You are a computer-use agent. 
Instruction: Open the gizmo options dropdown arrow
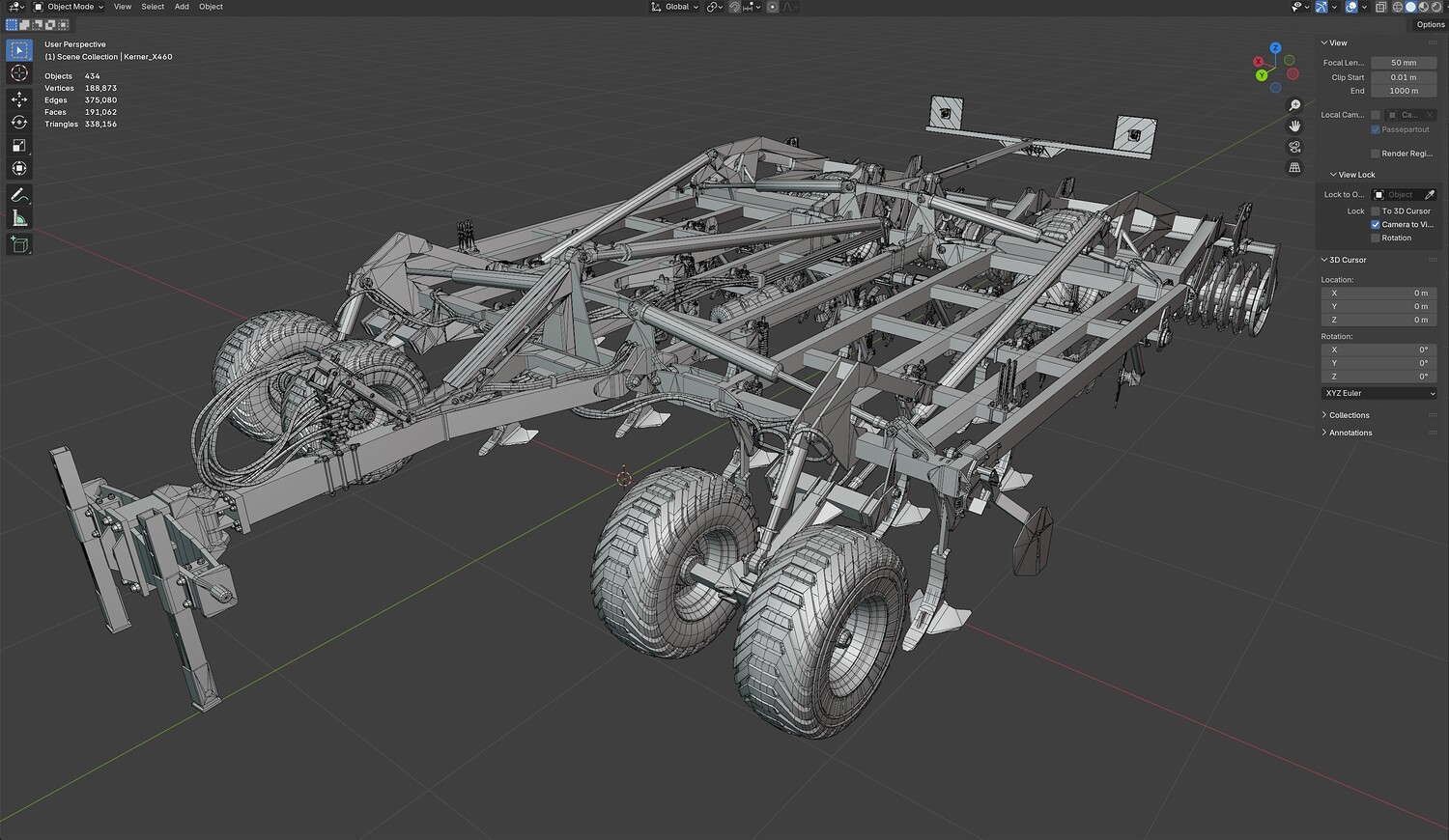pos(1334,7)
